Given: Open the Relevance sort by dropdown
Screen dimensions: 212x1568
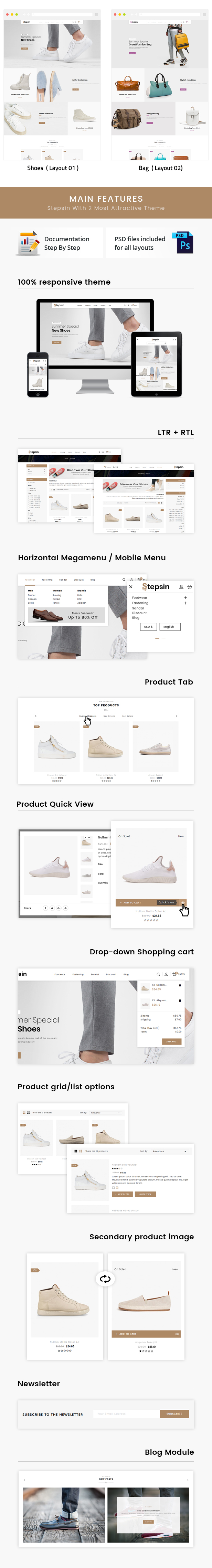Looking at the screenshot, I should [x=170, y=1151].
